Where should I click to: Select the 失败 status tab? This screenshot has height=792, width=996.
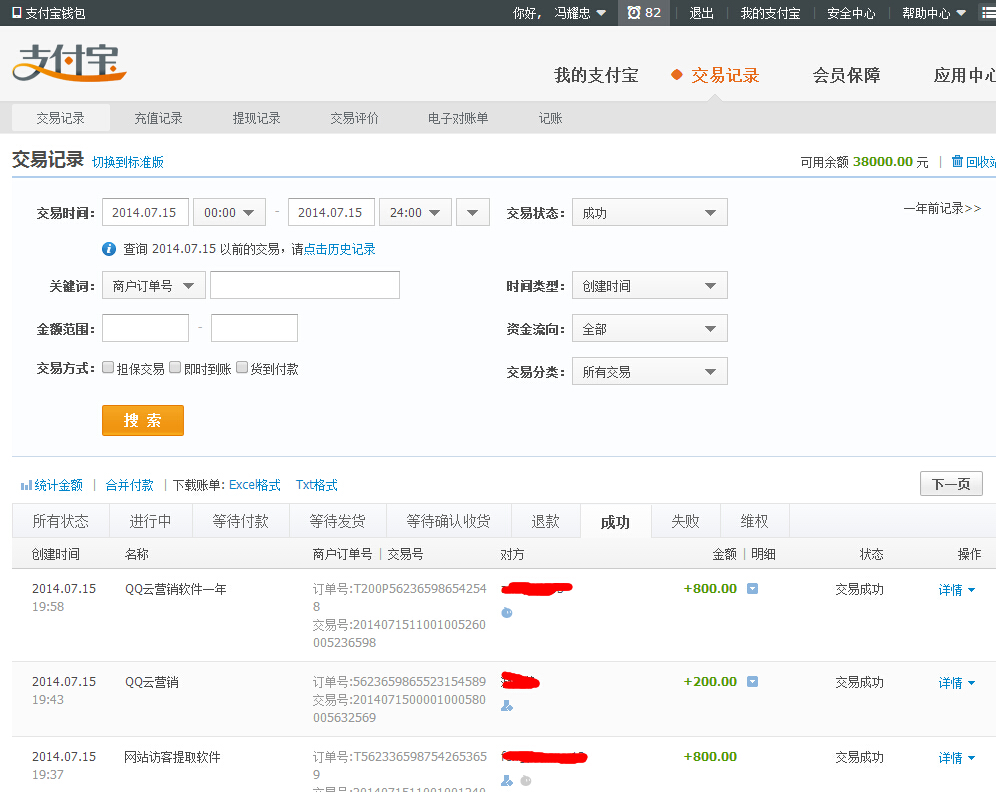click(x=685, y=521)
